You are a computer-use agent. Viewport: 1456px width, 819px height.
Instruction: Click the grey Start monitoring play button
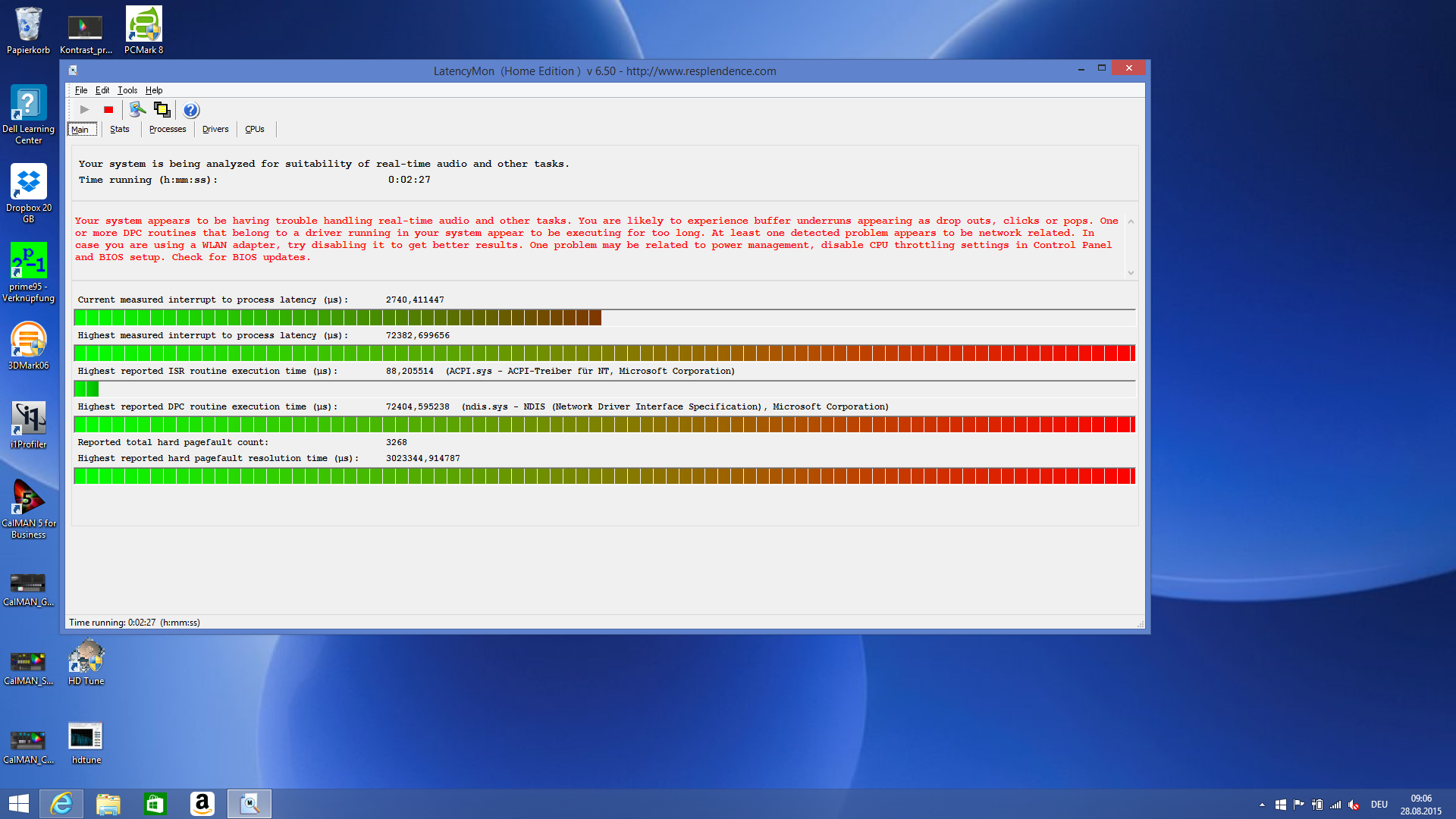84,110
